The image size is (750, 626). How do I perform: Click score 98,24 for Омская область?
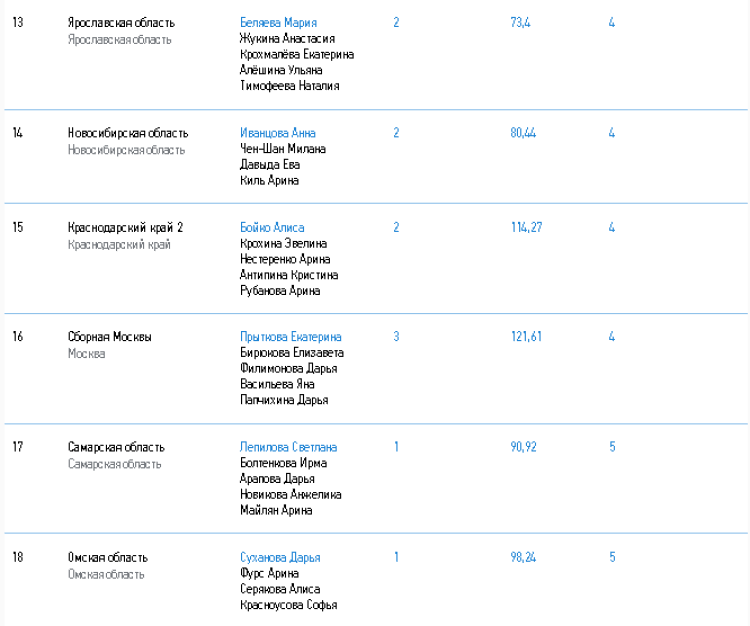[523, 557]
